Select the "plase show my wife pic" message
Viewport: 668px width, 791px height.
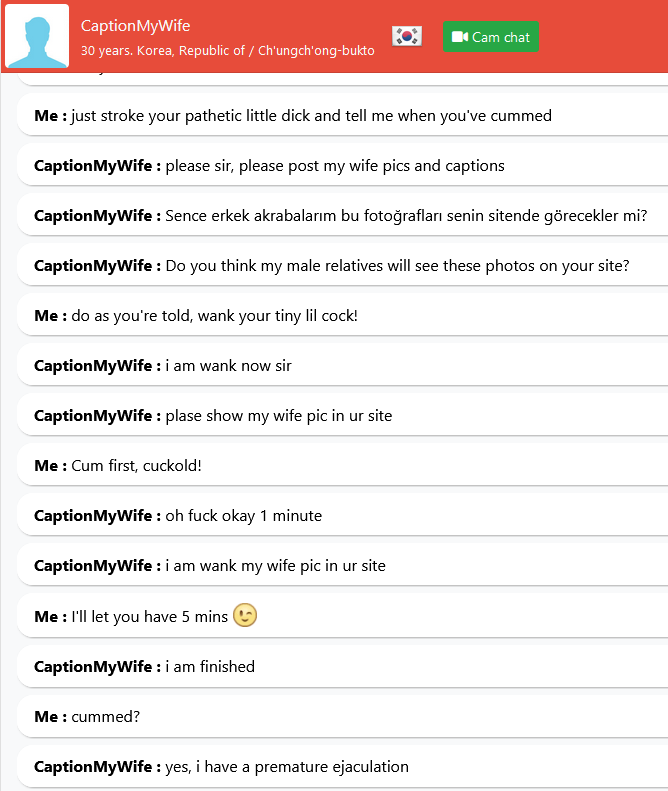pos(279,415)
